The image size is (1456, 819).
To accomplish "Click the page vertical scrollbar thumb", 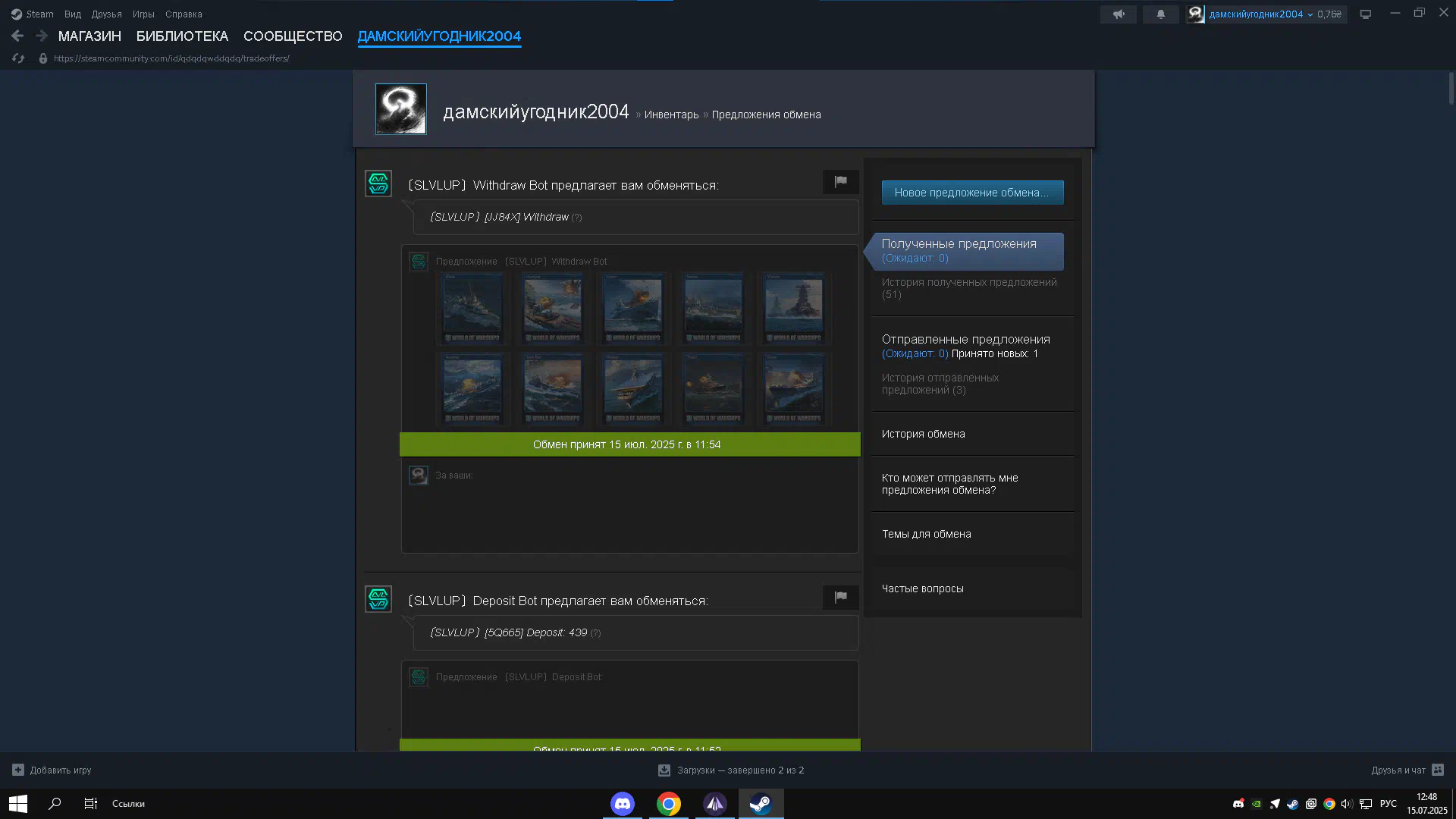I will coord(1451,89).
